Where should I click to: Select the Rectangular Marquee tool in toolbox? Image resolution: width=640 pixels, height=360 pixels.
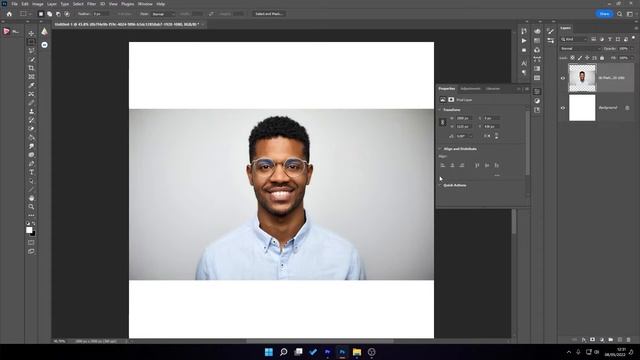(x=31, y=42)
